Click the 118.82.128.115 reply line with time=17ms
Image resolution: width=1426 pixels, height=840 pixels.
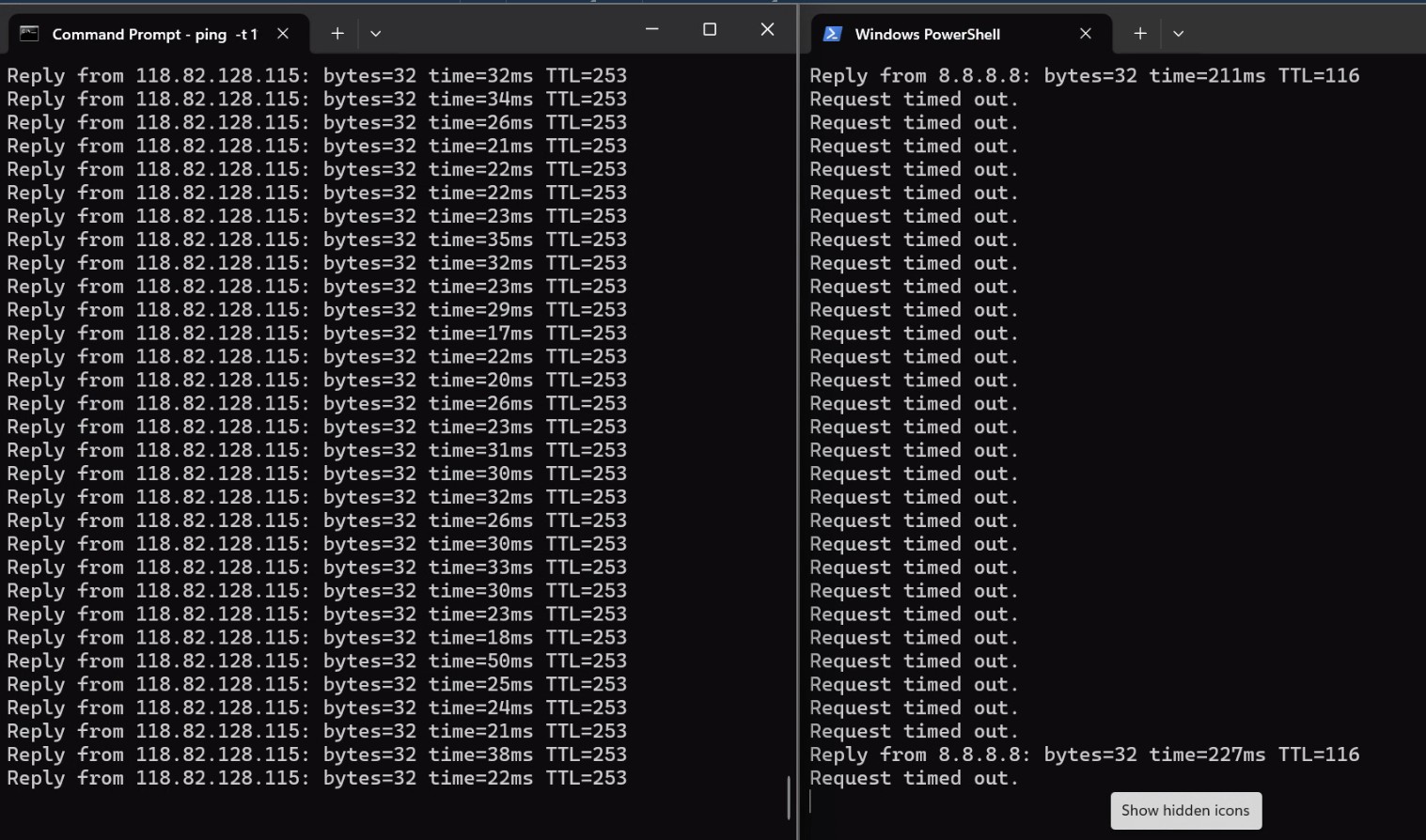[317, 334]
